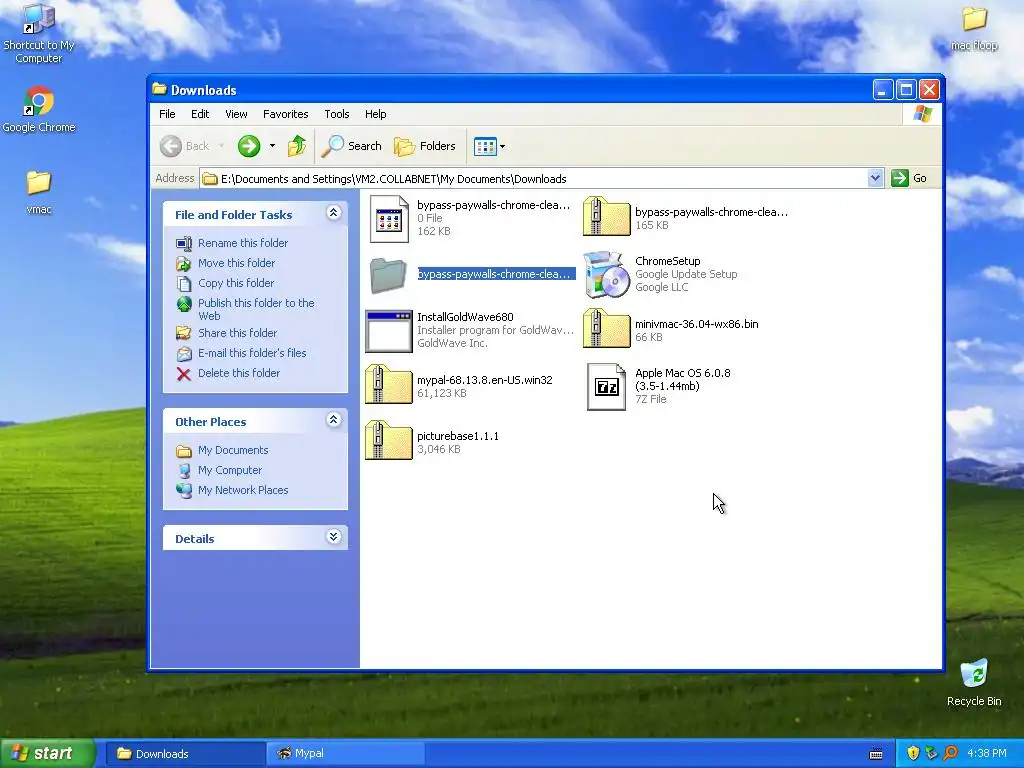Select the bypass-paywalls 165 KB zip icon
The image size is (1024, 768).
tap(606, 216)
